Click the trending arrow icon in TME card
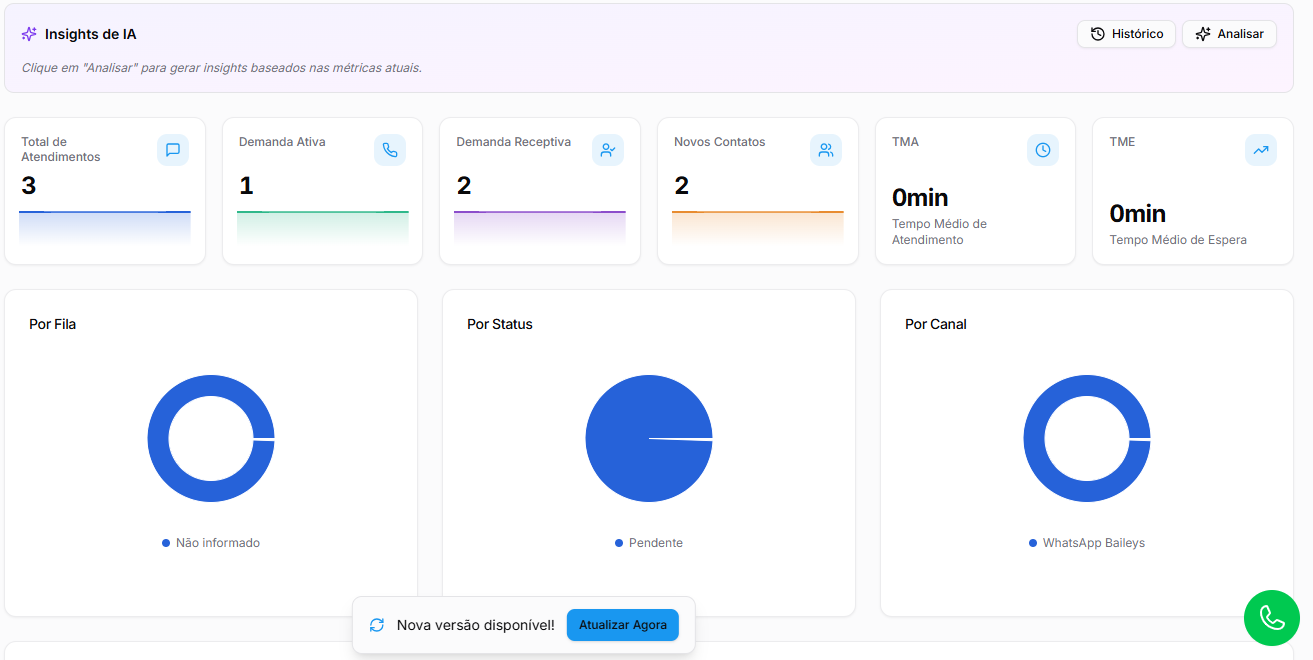This screenshot has height=660, width=1313. tap(1261, 150)
